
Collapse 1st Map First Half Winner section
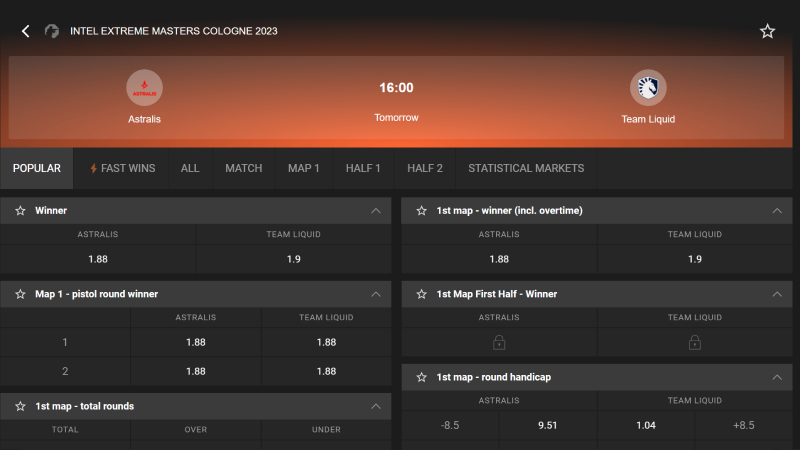[x=777, y=294]
